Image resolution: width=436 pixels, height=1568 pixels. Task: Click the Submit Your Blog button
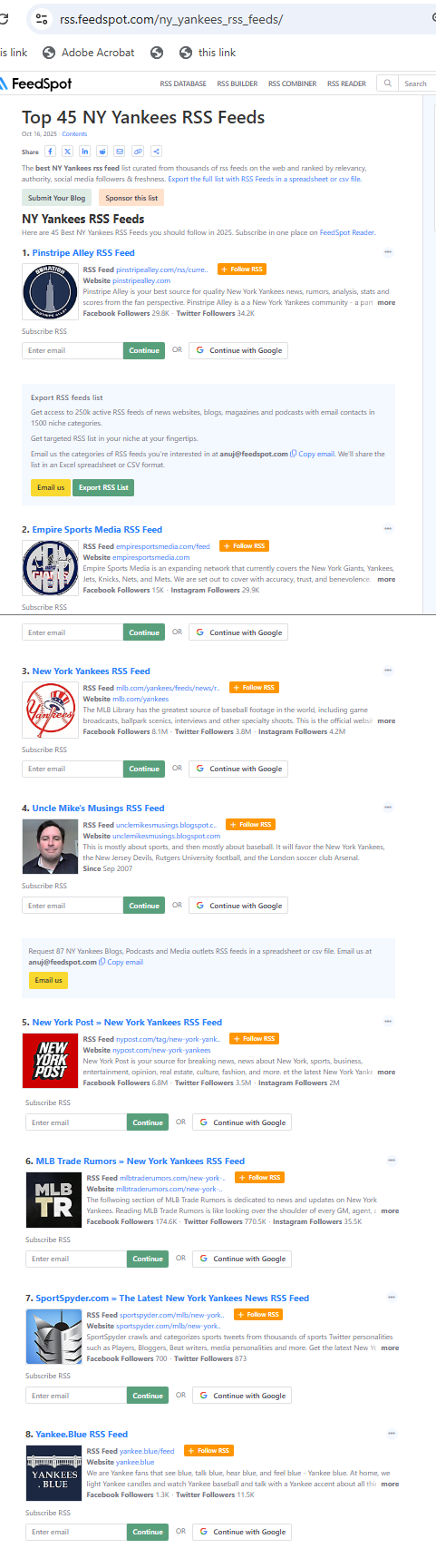click(x=56, y=198)
